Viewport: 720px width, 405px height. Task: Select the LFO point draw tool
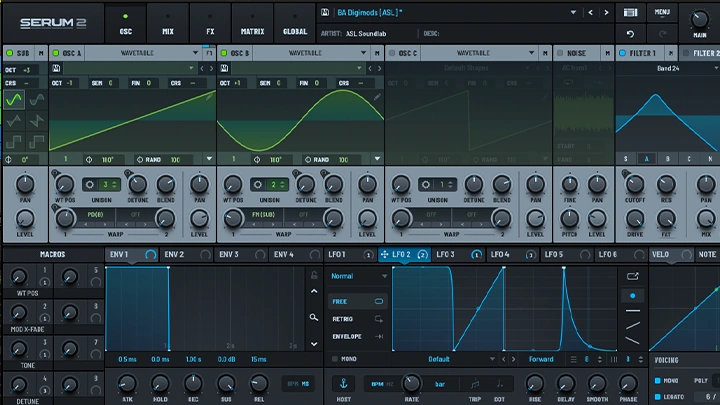[x=633, y=296]
